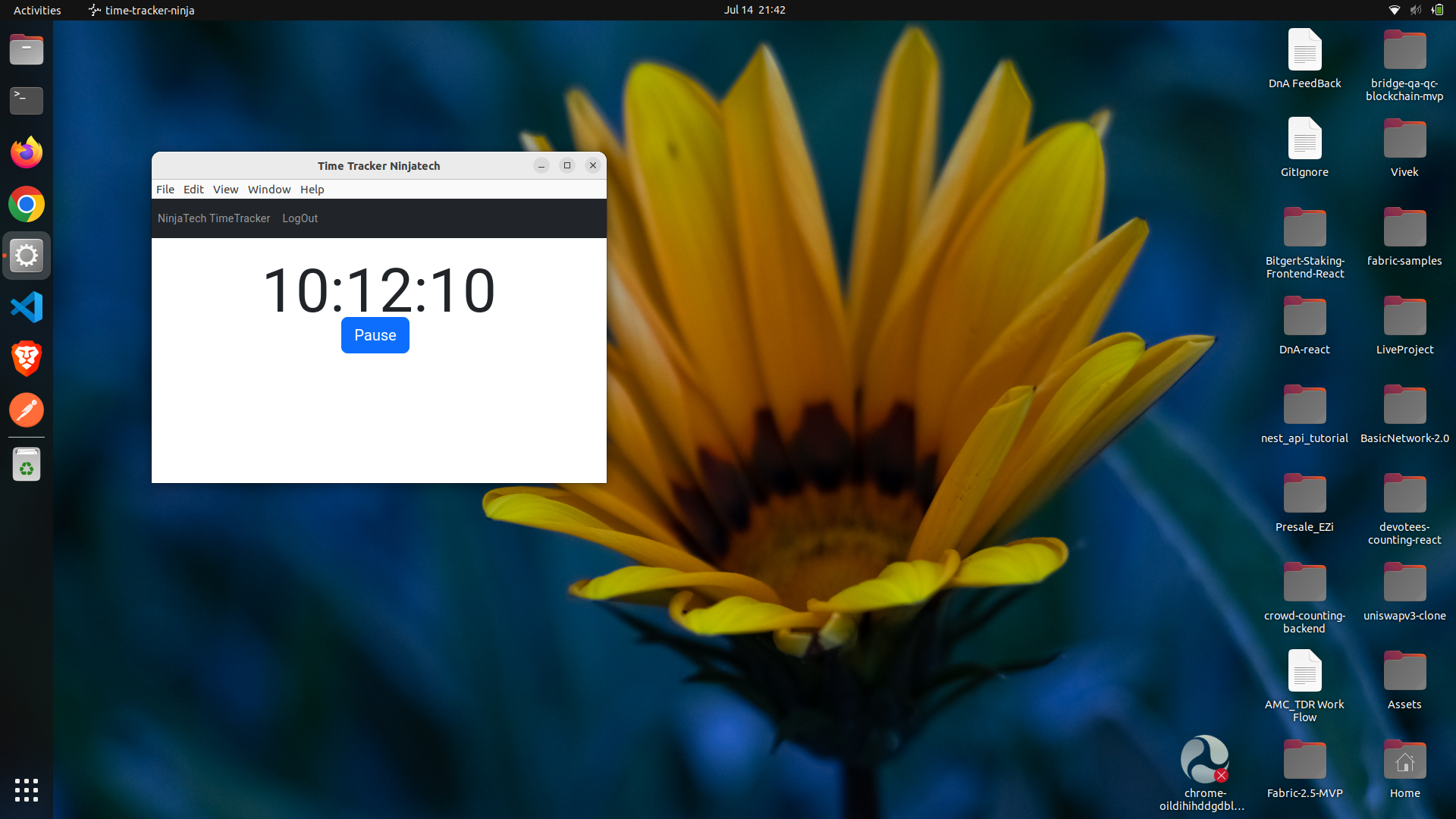Pause the running timer

point(375,335)
